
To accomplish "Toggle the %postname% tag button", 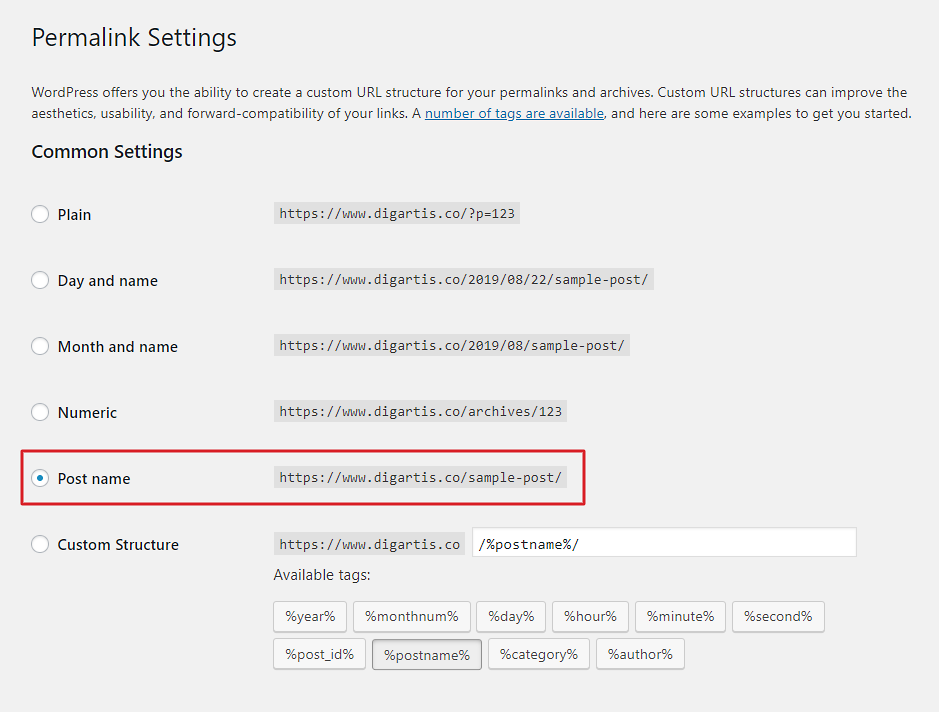I will click(x=427, y=655).
